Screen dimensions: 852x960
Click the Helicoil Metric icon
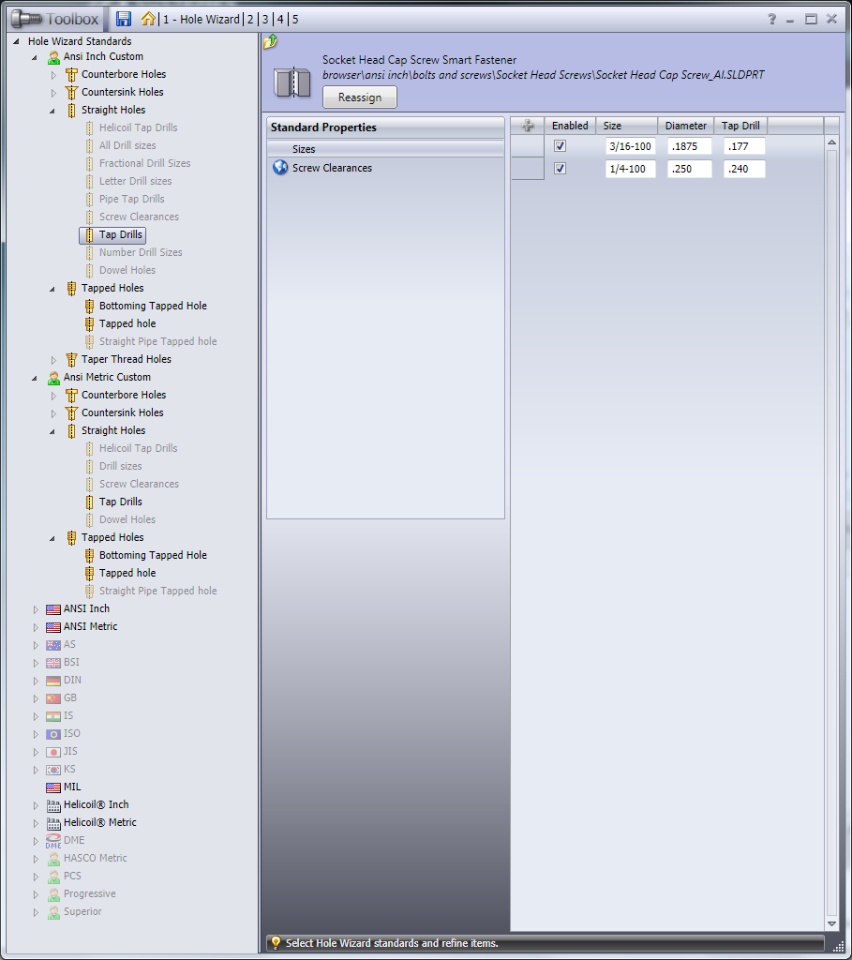point(53,823)
